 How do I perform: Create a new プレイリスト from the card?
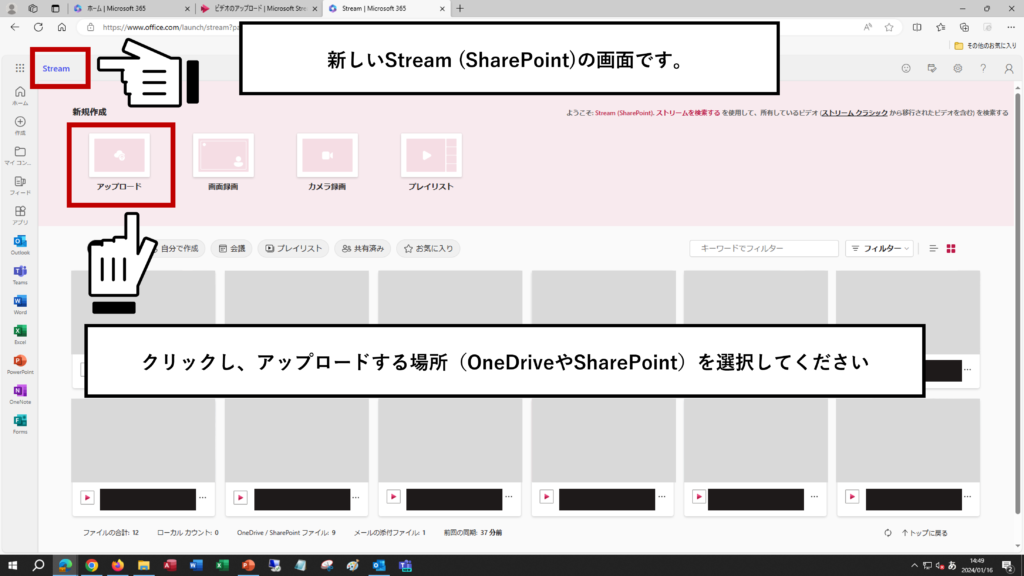click(431, 163)
